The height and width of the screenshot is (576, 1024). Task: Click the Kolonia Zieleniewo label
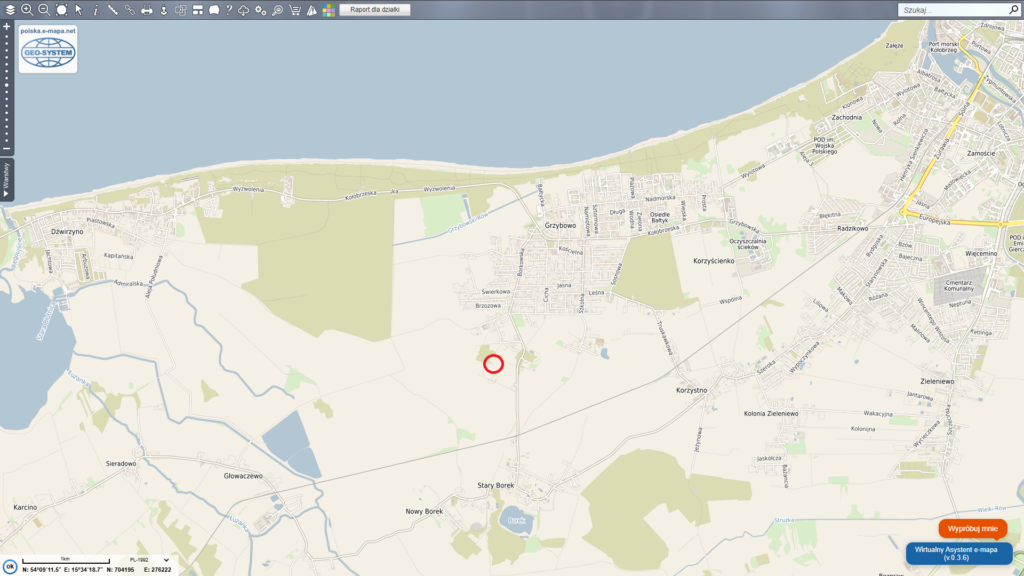click(x=771, y=413)
